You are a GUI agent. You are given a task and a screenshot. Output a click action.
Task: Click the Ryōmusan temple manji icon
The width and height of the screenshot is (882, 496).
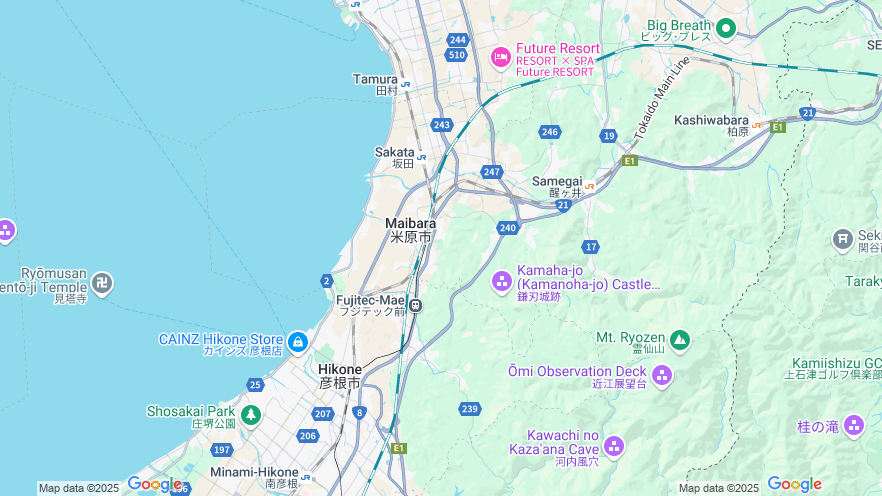(x=102, y=283)
